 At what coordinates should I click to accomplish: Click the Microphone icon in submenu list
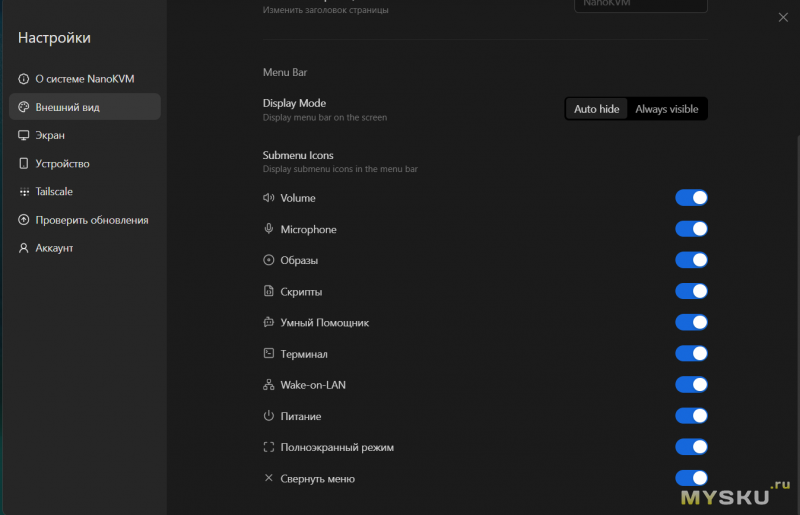pyautogui.click(x=268, y=229)
